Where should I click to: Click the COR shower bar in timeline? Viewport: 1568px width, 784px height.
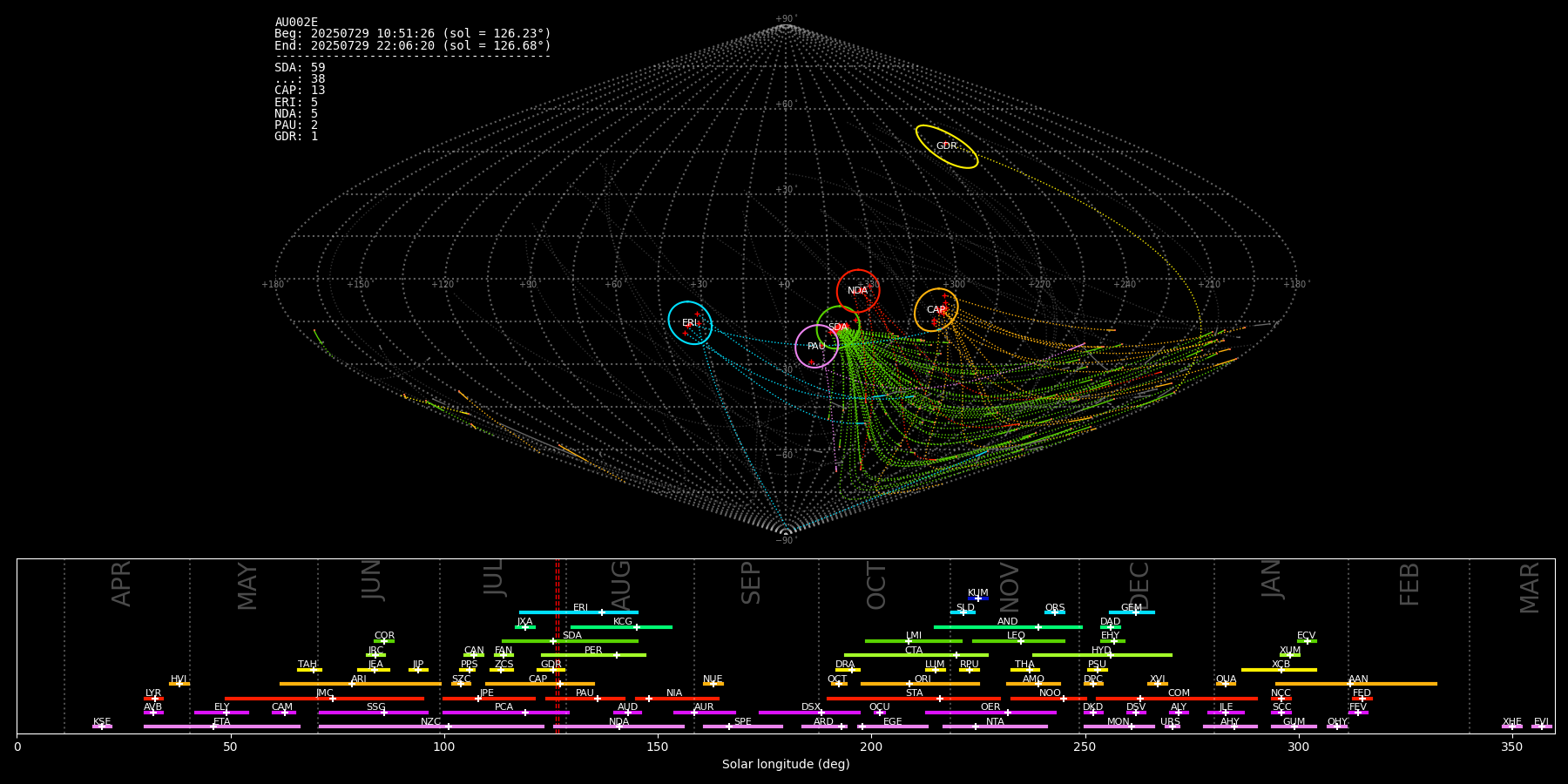(x=384, y=641)
